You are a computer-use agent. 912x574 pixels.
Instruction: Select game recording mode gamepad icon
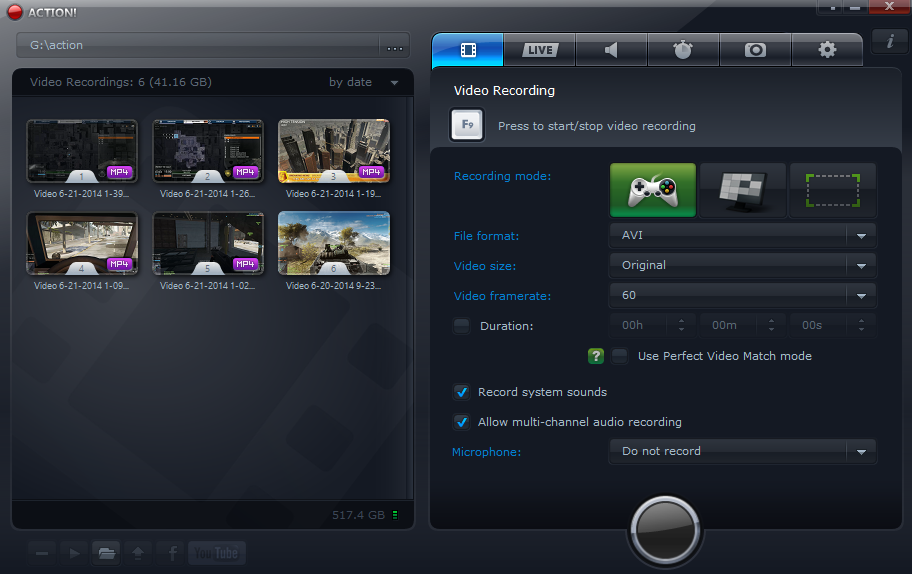tap(653, 190)
